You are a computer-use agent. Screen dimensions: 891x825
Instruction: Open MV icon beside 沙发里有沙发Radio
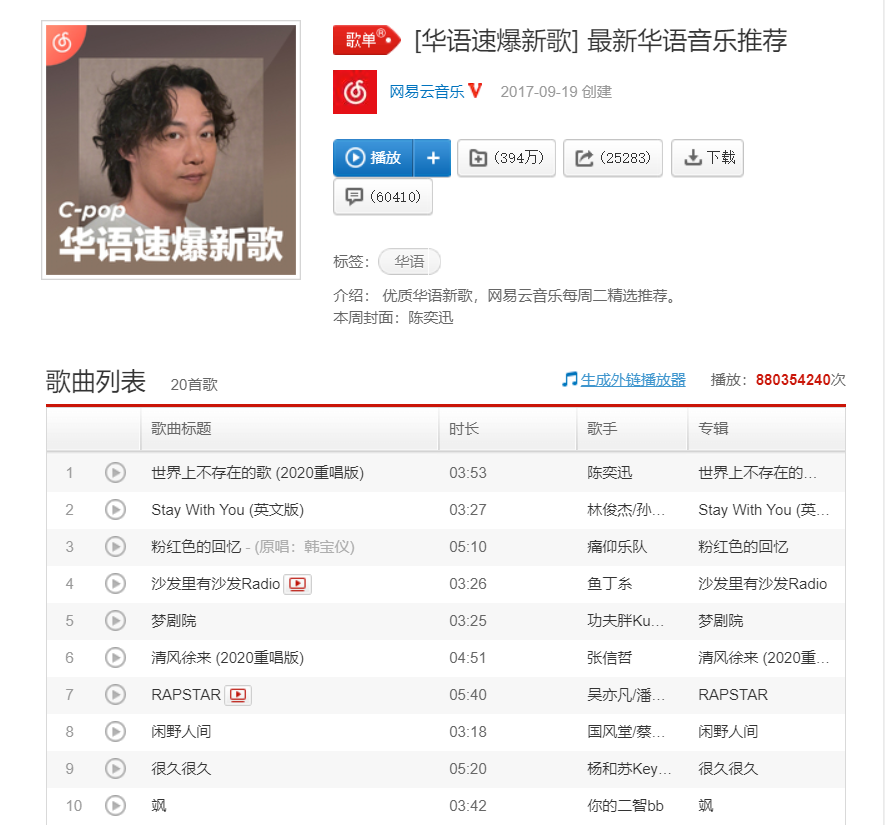[x=298, y=584]
